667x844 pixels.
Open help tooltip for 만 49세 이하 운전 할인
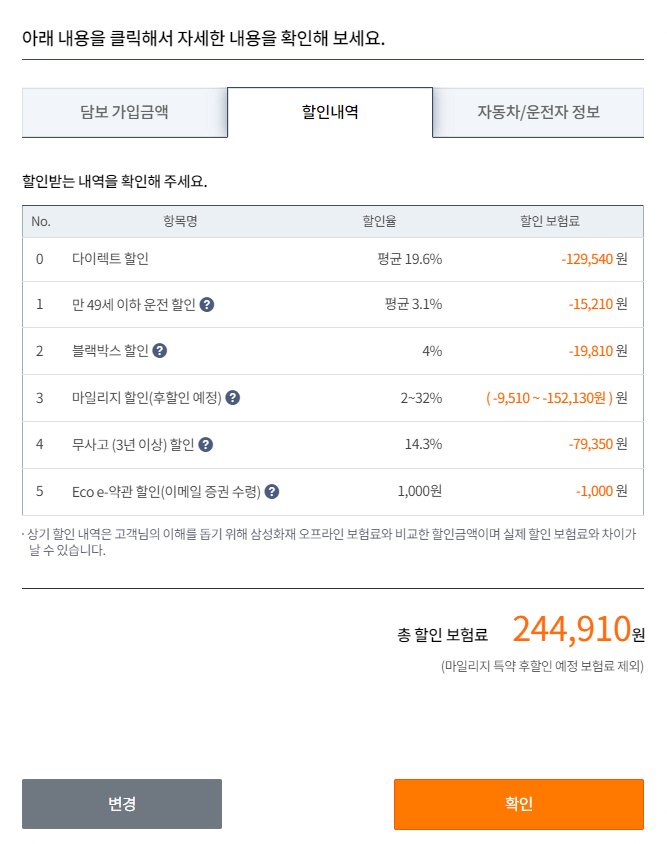tap(206, 305)
